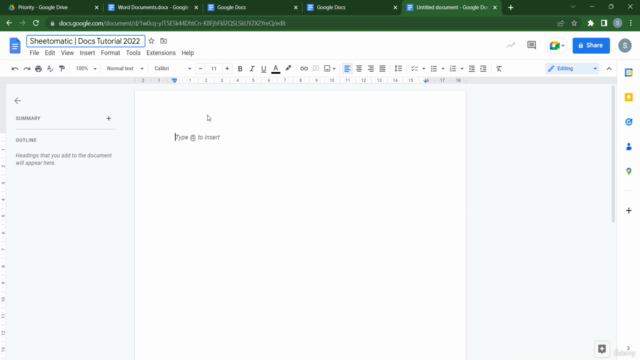Screen dimensions: 640x360
Task: Expand bulleted list options arrow
Action: (x=443, y=69)
